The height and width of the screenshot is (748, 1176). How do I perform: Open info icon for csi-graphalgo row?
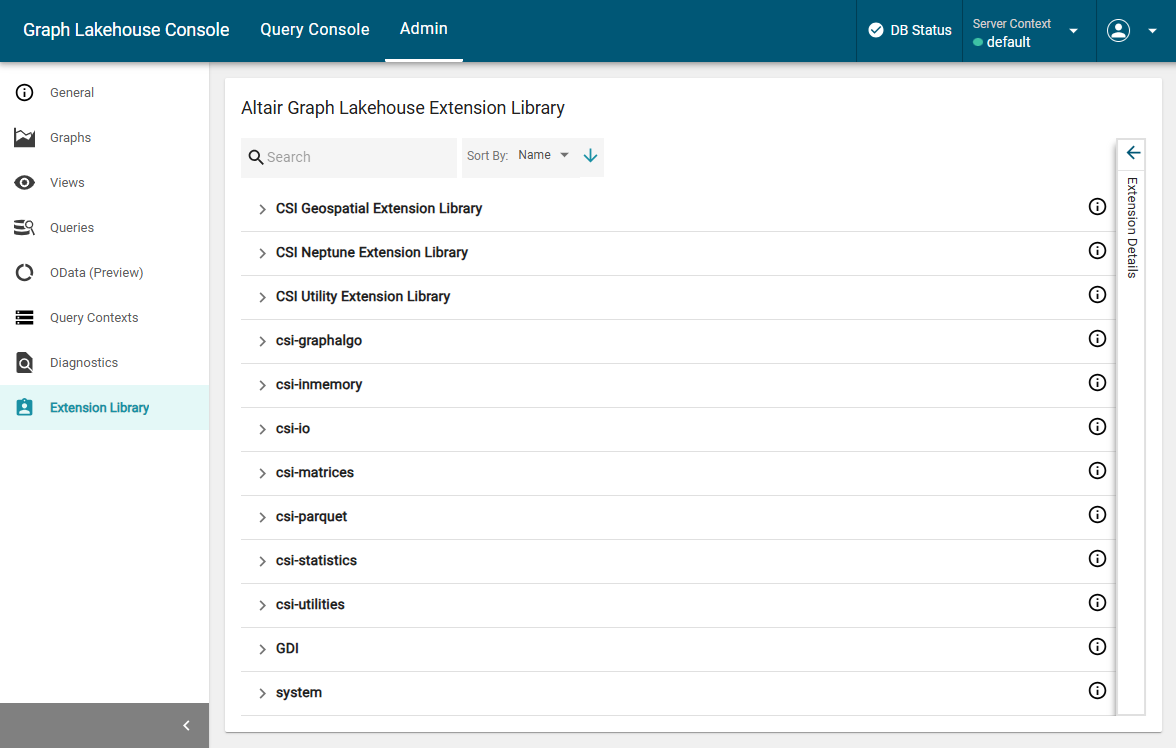[1097, 339]
